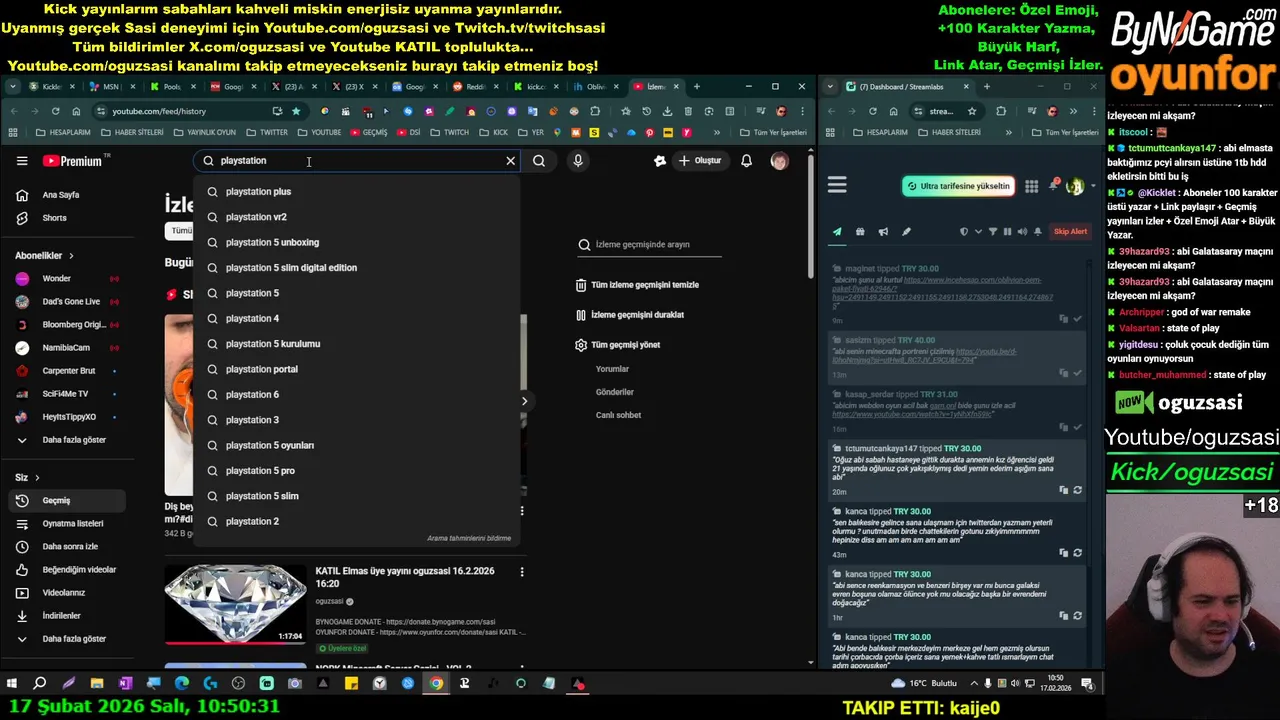Click 'Arama tahminlerini bildirme' link

[469, 538]
